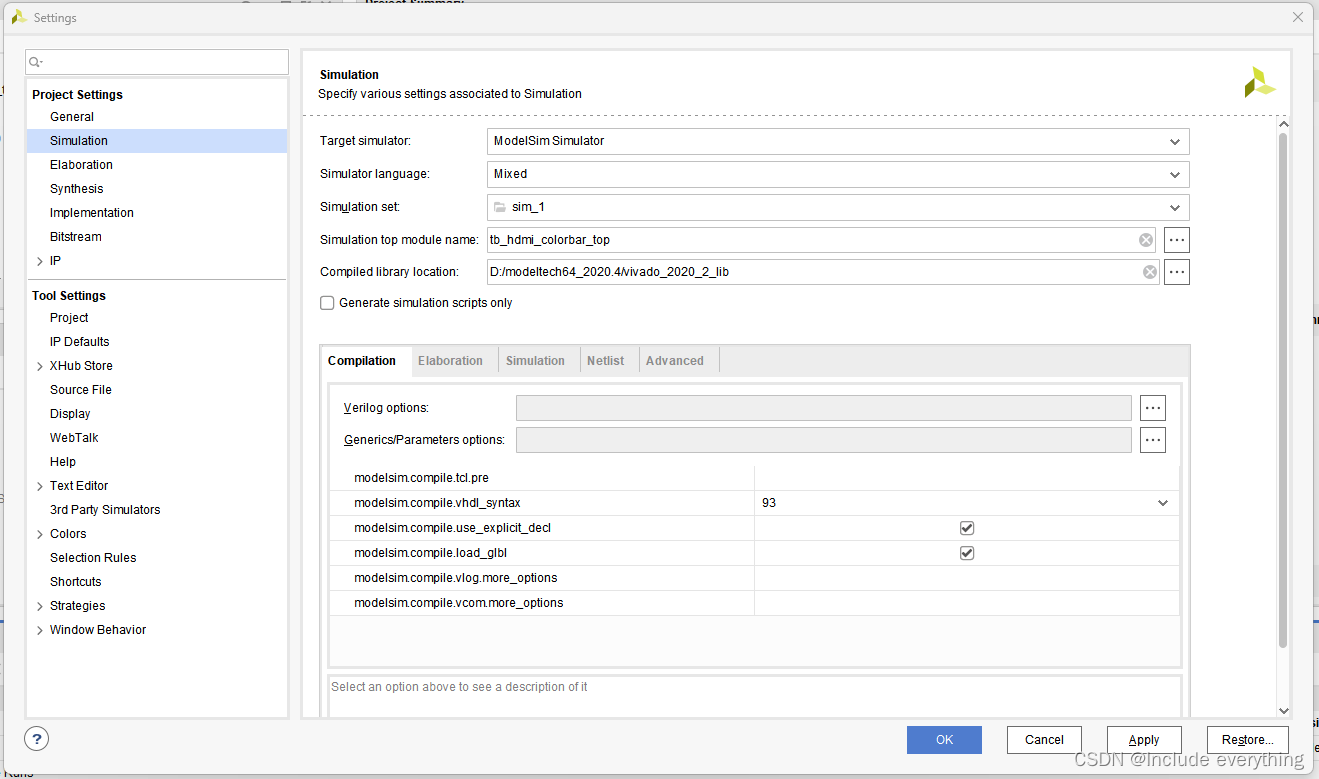Click the settings panel vertical scrollbar
1319x779 pixels.
[1283, 390]
